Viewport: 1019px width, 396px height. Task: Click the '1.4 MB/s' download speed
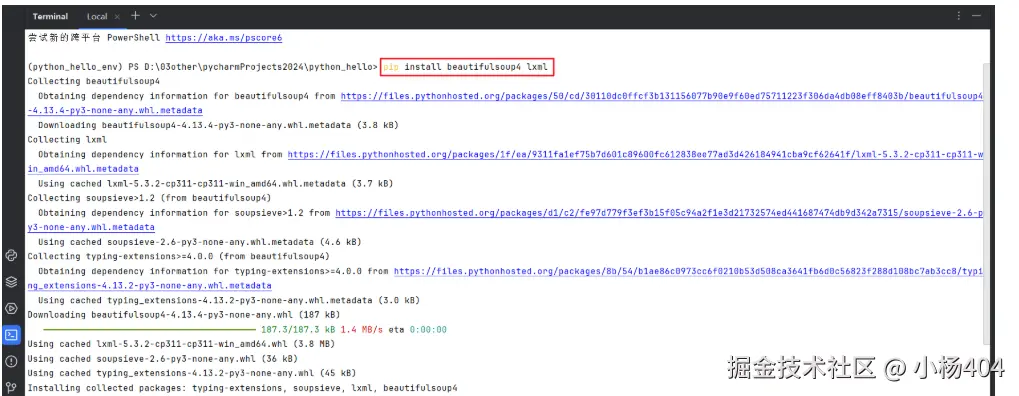point(361,330)
